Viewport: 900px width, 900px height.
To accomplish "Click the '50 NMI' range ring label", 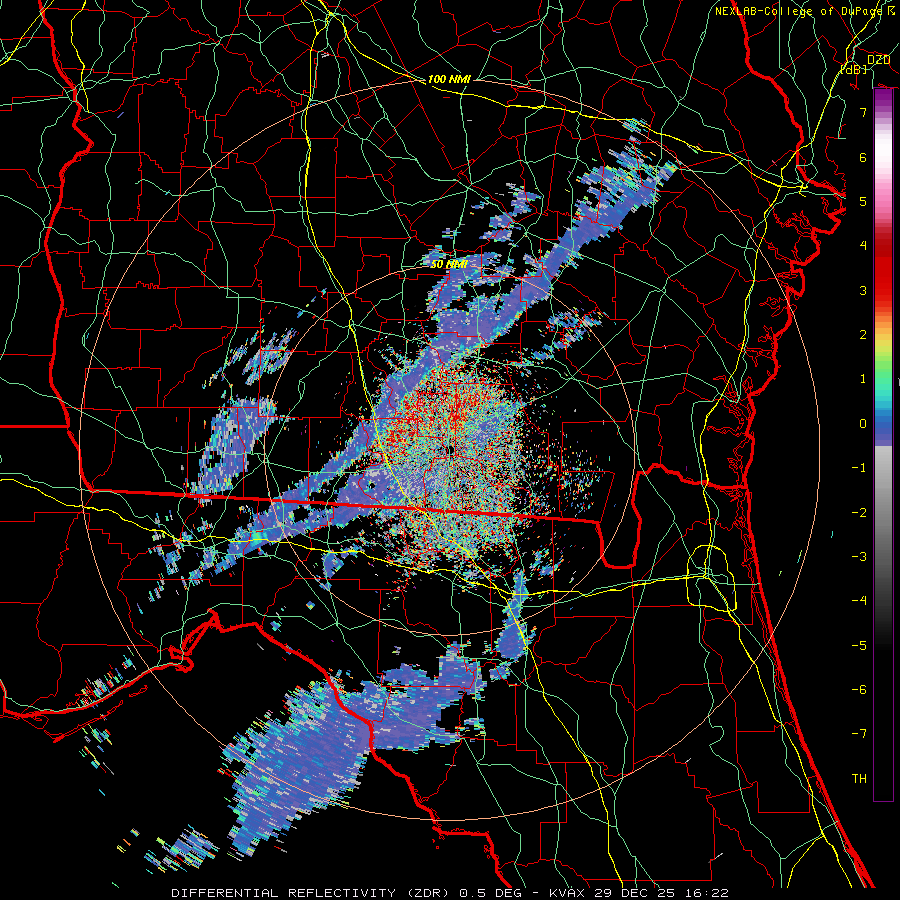I will (449, 264).
